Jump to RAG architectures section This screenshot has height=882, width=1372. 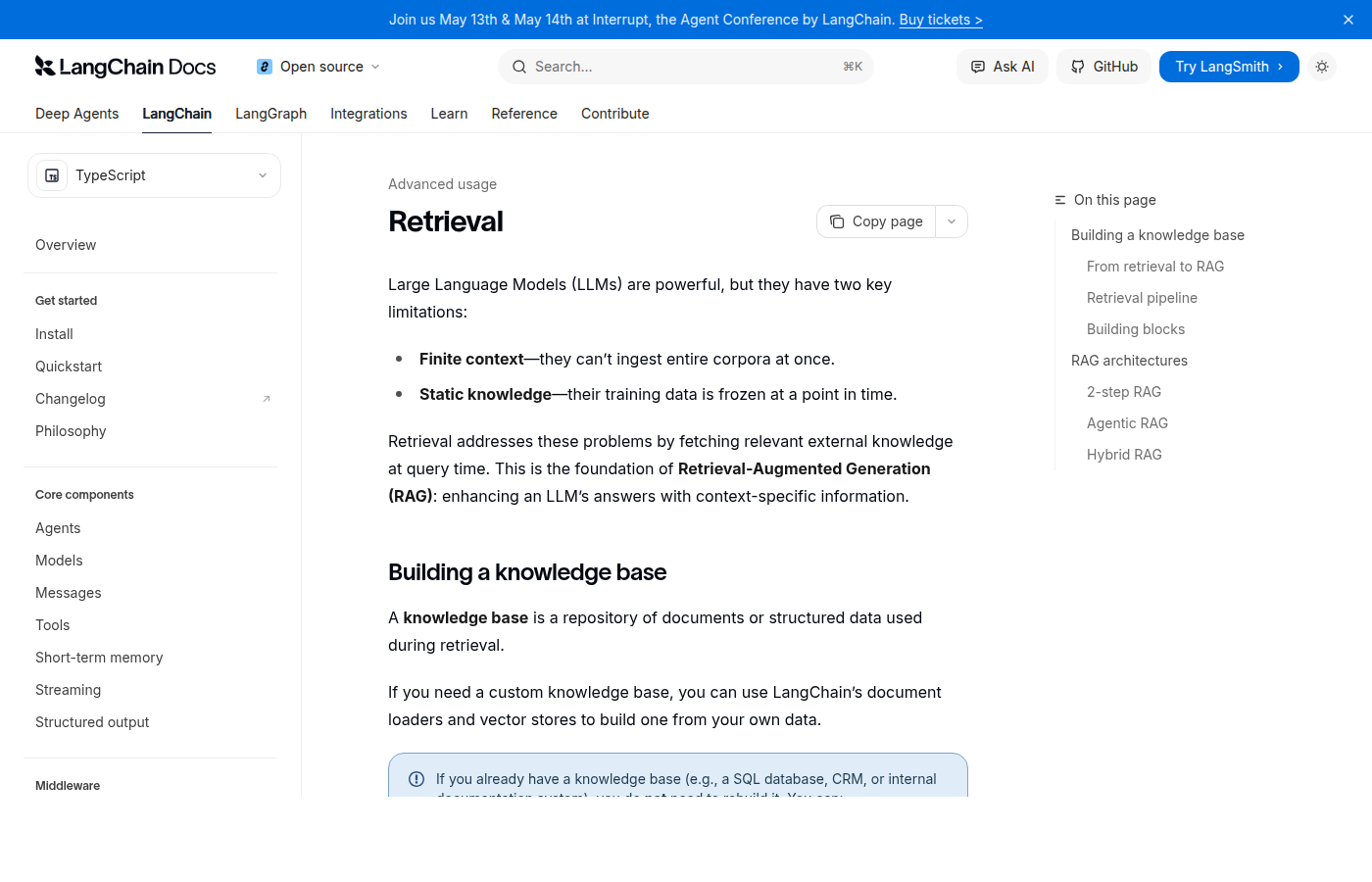pyautogui.click(x=1129, y=361)
